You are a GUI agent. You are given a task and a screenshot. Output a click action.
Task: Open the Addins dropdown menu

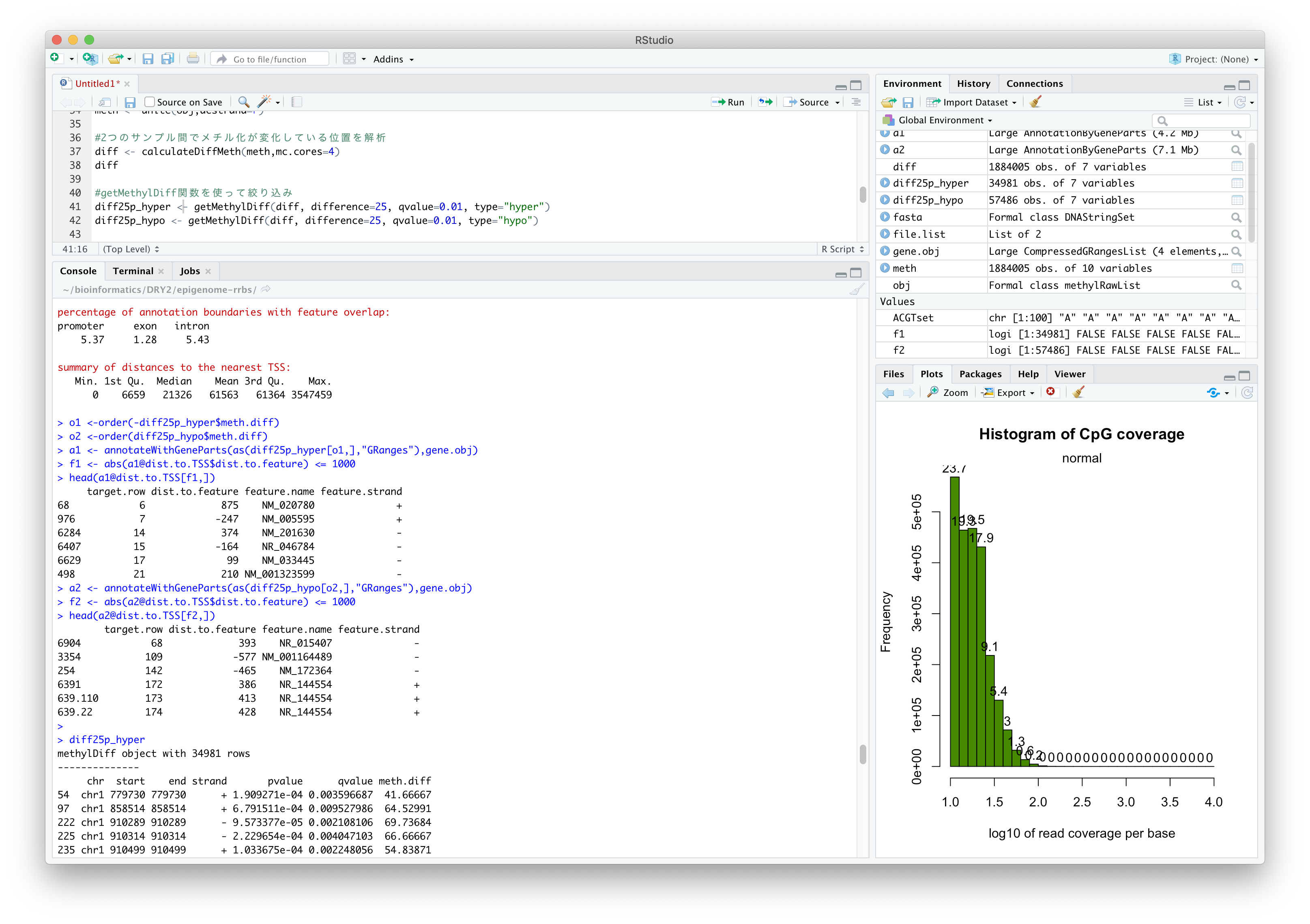pos(393,59)
